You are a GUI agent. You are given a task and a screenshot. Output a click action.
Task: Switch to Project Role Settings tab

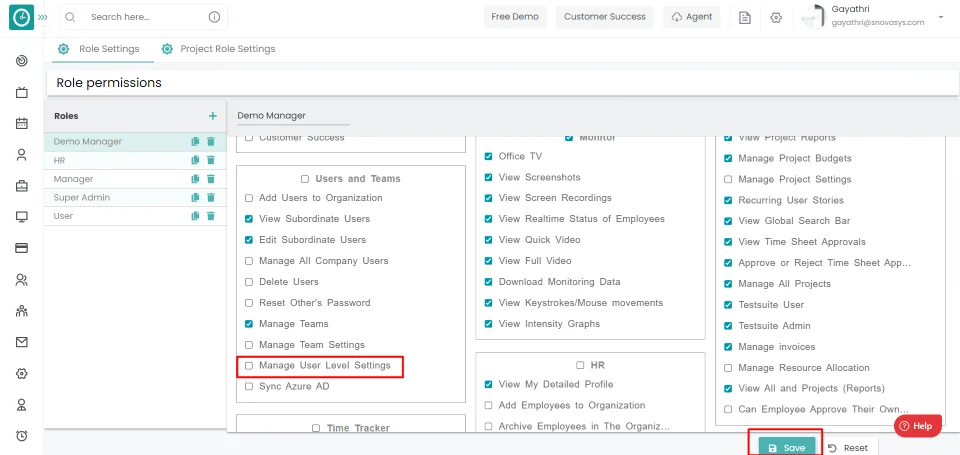pyautogui.click(x=226, y=49)
